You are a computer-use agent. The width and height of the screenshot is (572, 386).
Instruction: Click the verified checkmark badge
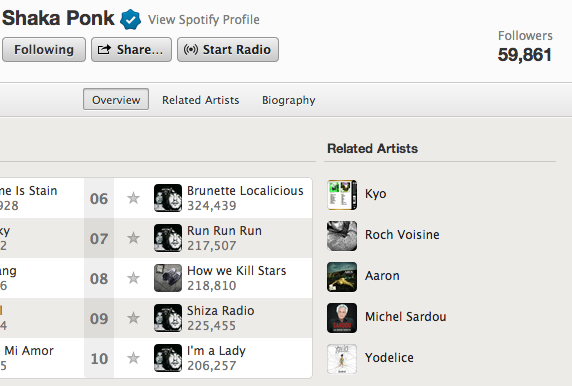coord(131,19)
